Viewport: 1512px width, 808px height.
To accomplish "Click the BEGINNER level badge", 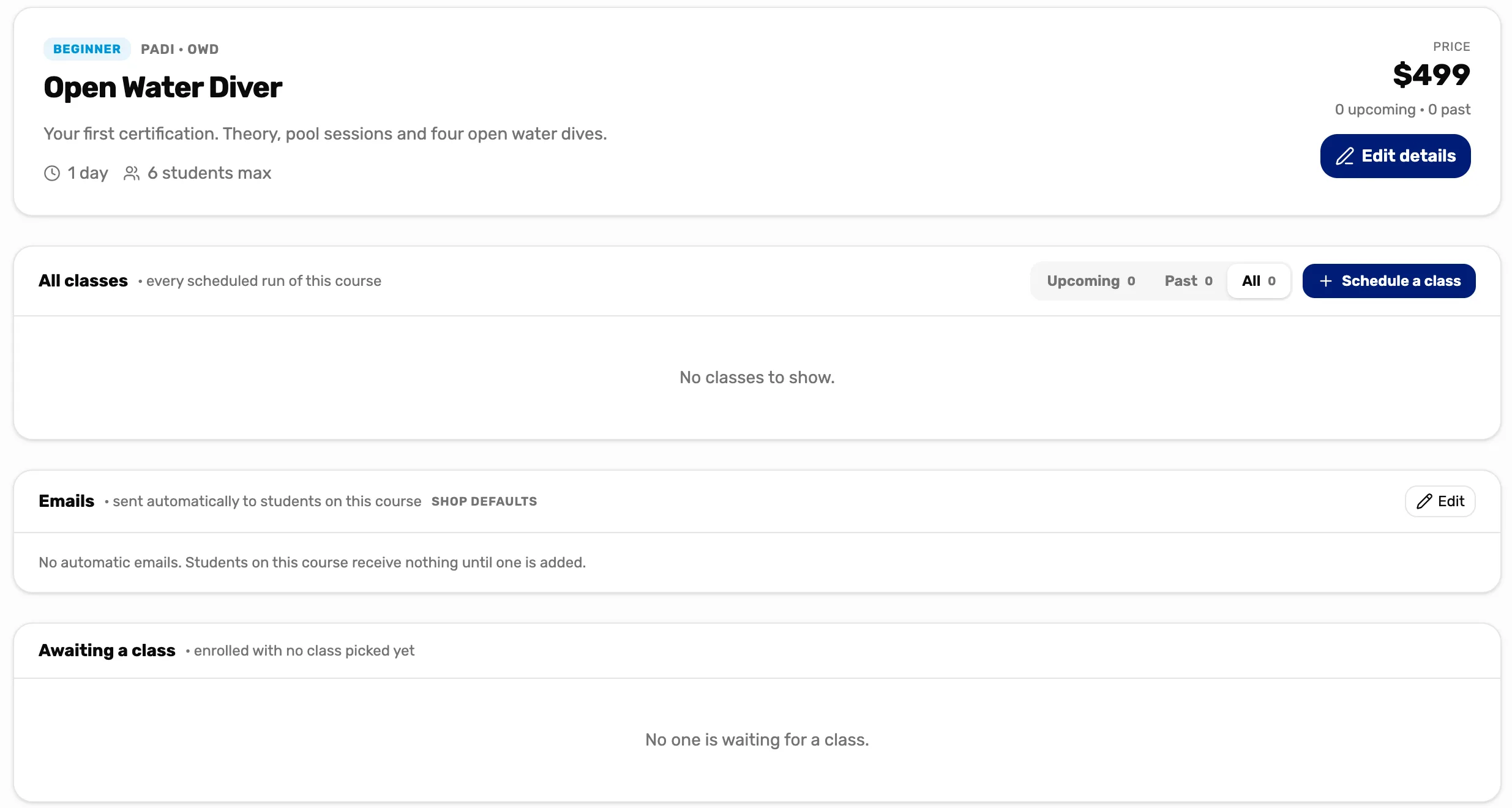I will pos(87,49).
